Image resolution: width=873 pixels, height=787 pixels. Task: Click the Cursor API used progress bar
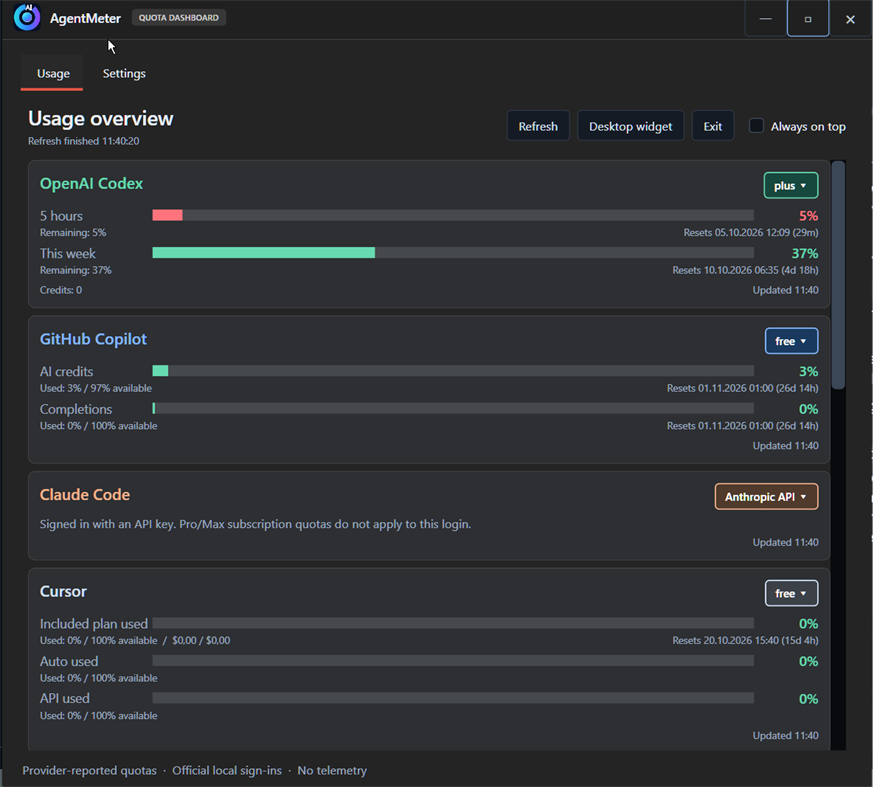[453, 698]
